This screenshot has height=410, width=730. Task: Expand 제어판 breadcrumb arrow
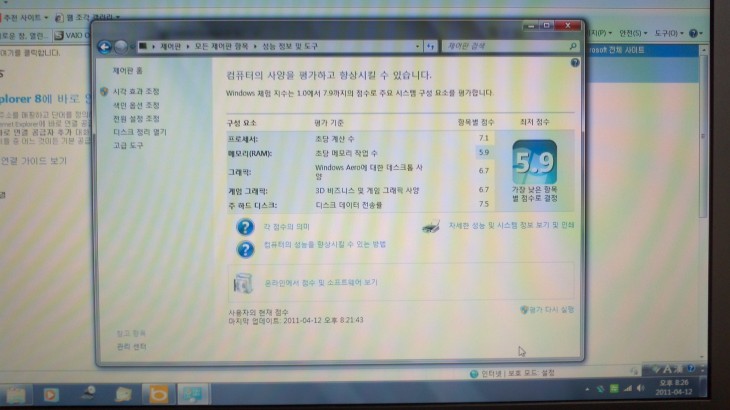tap(188, 47)
